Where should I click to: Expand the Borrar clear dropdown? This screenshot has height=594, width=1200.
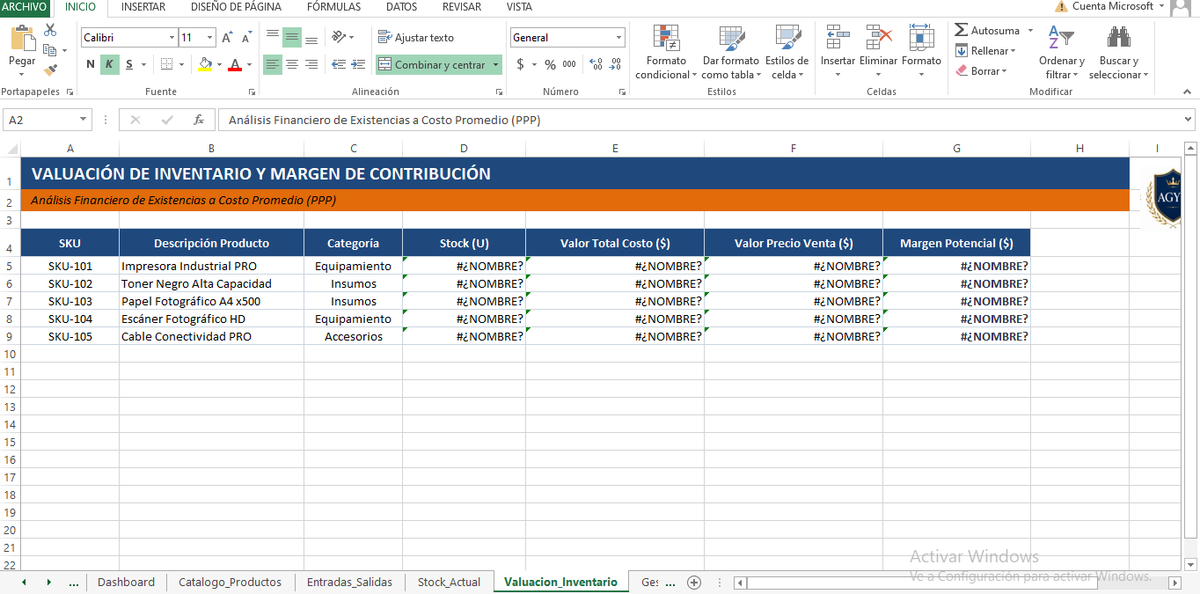[x=1005, y=71]
